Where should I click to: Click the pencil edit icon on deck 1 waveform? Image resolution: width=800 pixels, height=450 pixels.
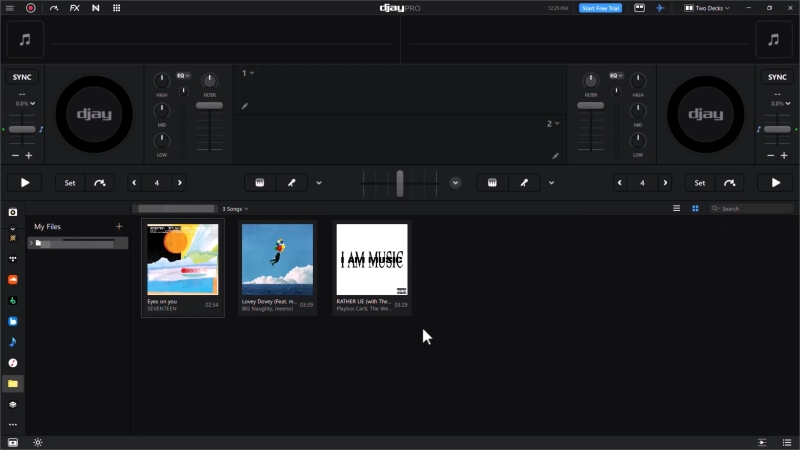coord(245,106)
